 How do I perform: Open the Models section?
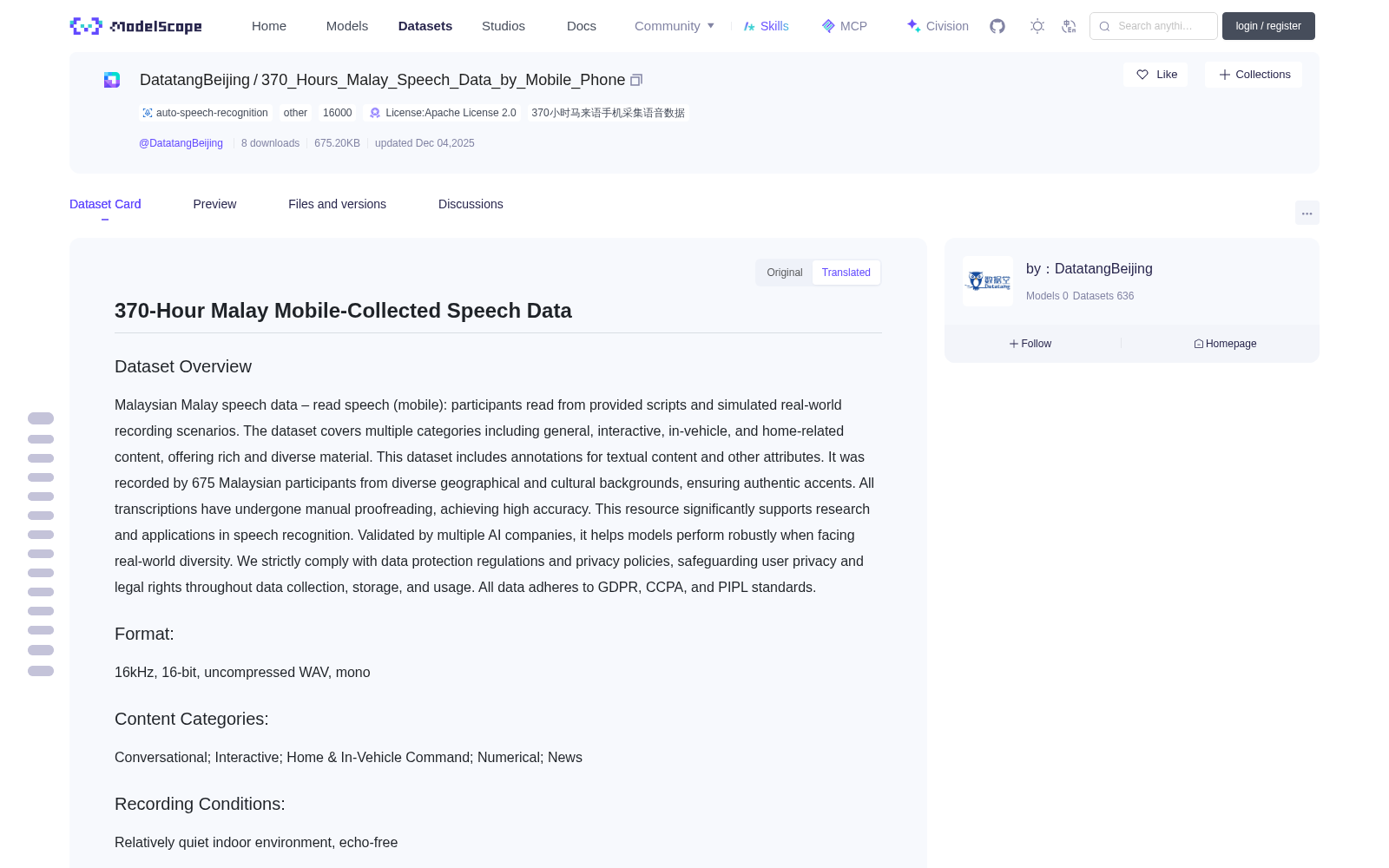347,26
